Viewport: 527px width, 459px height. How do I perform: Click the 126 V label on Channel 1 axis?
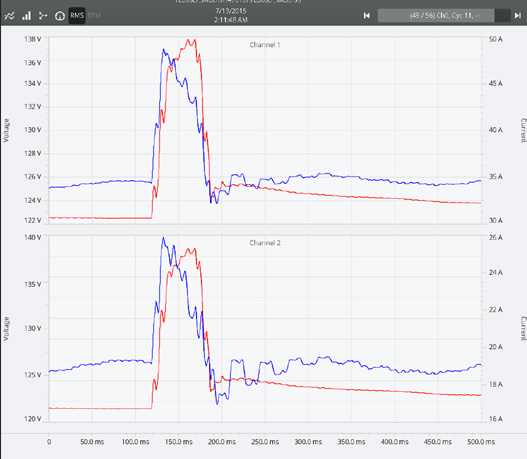(33, 176)
